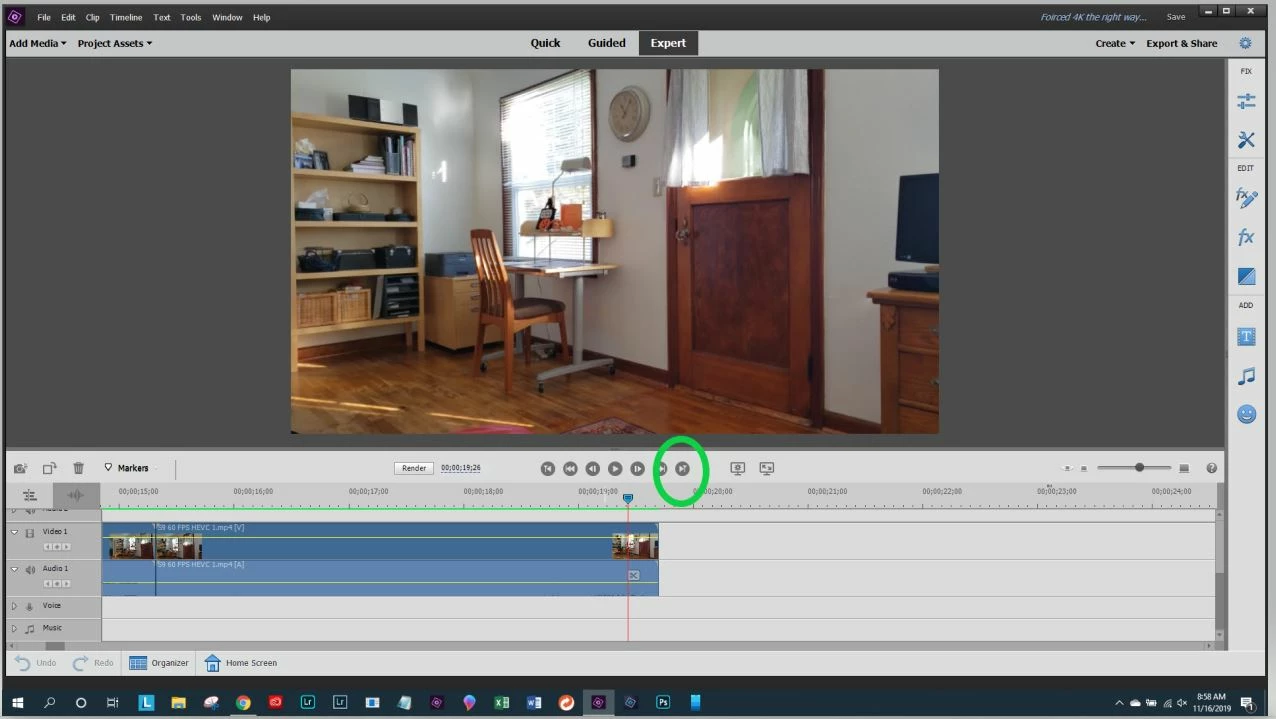Open the Effects fx panel
The width and height of the screenshot is (1276, 719).
point(1246,238)
